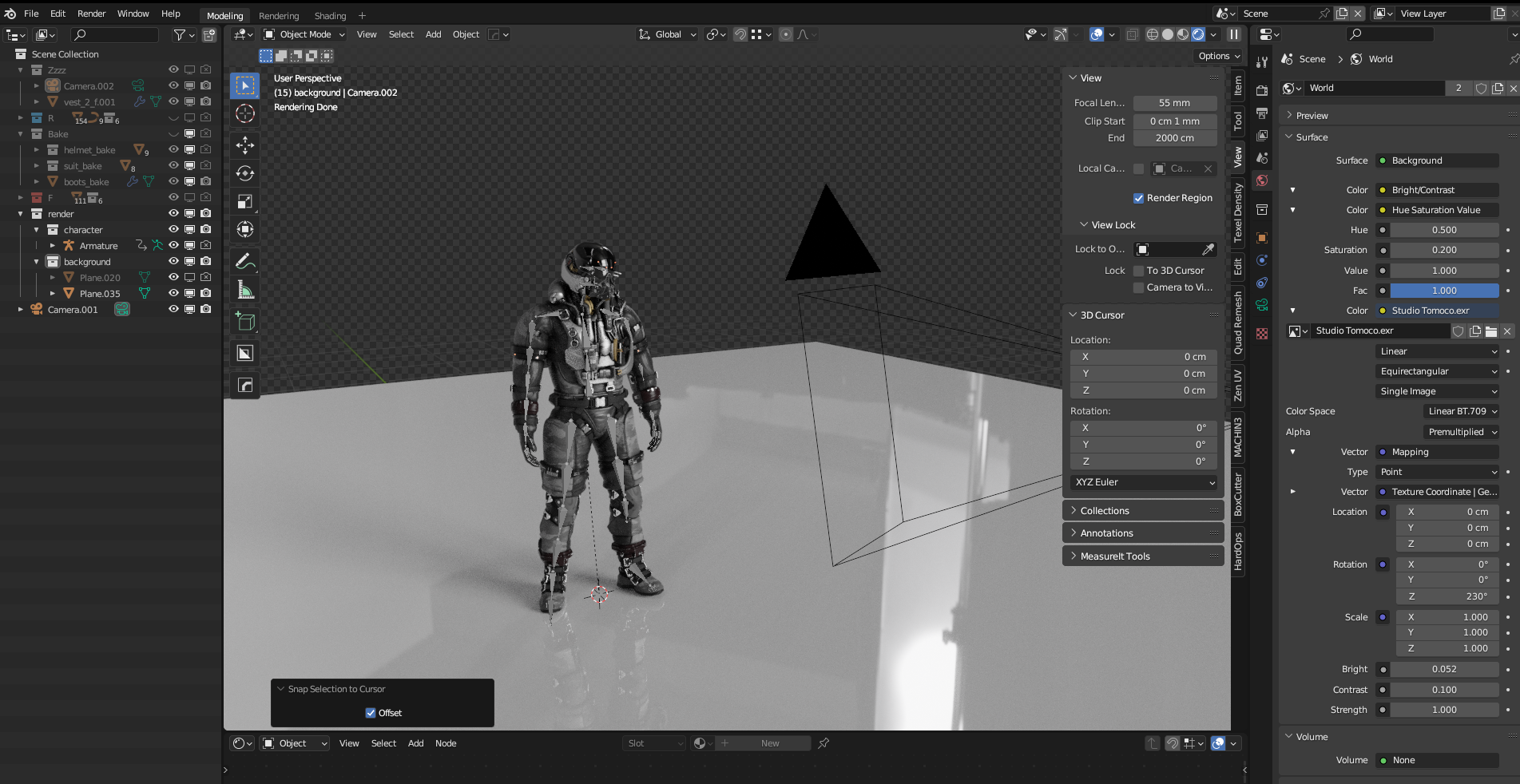Image resolution: width=1520 pixels, height=784 pixels.
Task: Click the Options button in viewport header
Action: [x=1218, y=56]
